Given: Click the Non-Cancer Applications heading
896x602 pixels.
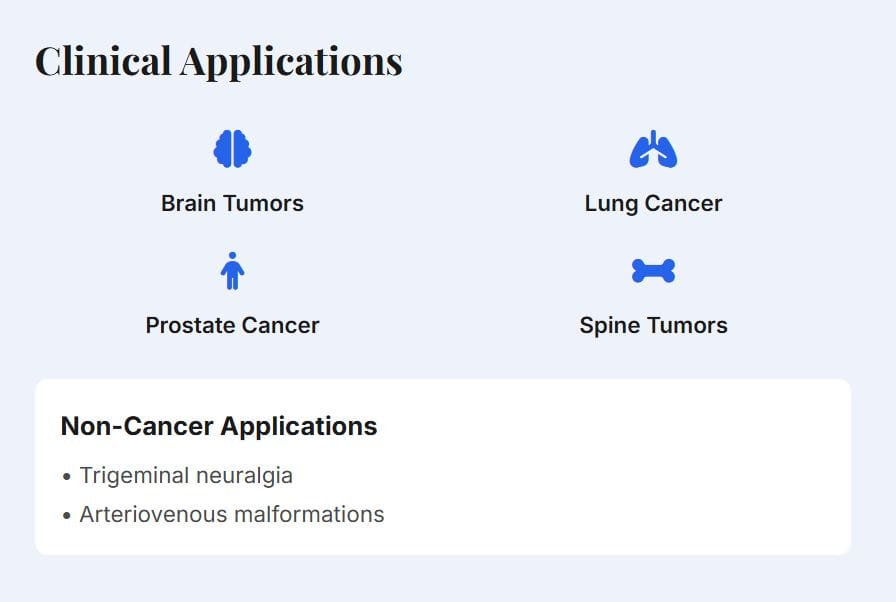Looking at the screenshot, I should point(219,426).
